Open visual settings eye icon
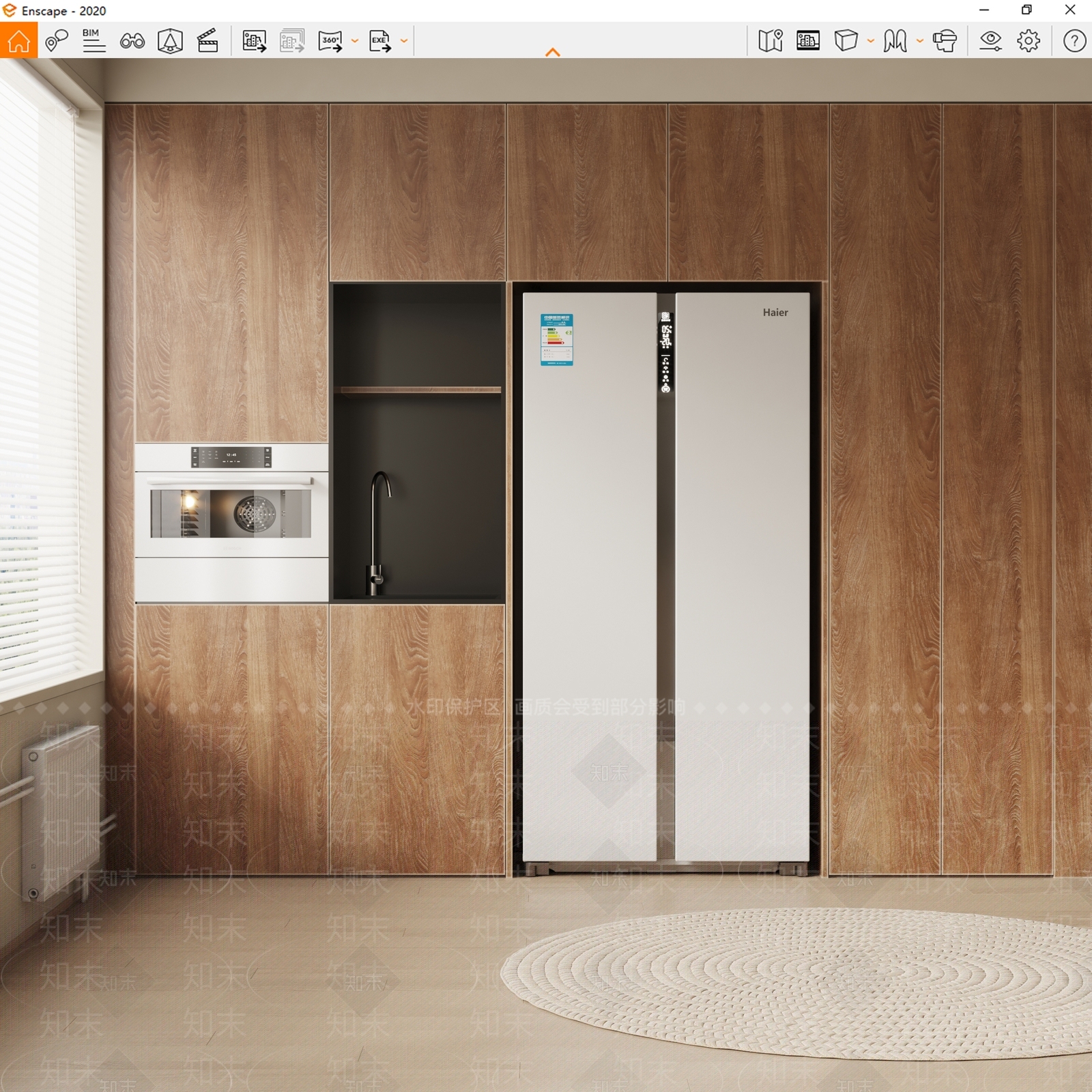This screenshot has width=1092, height=1092. point(990,41)
